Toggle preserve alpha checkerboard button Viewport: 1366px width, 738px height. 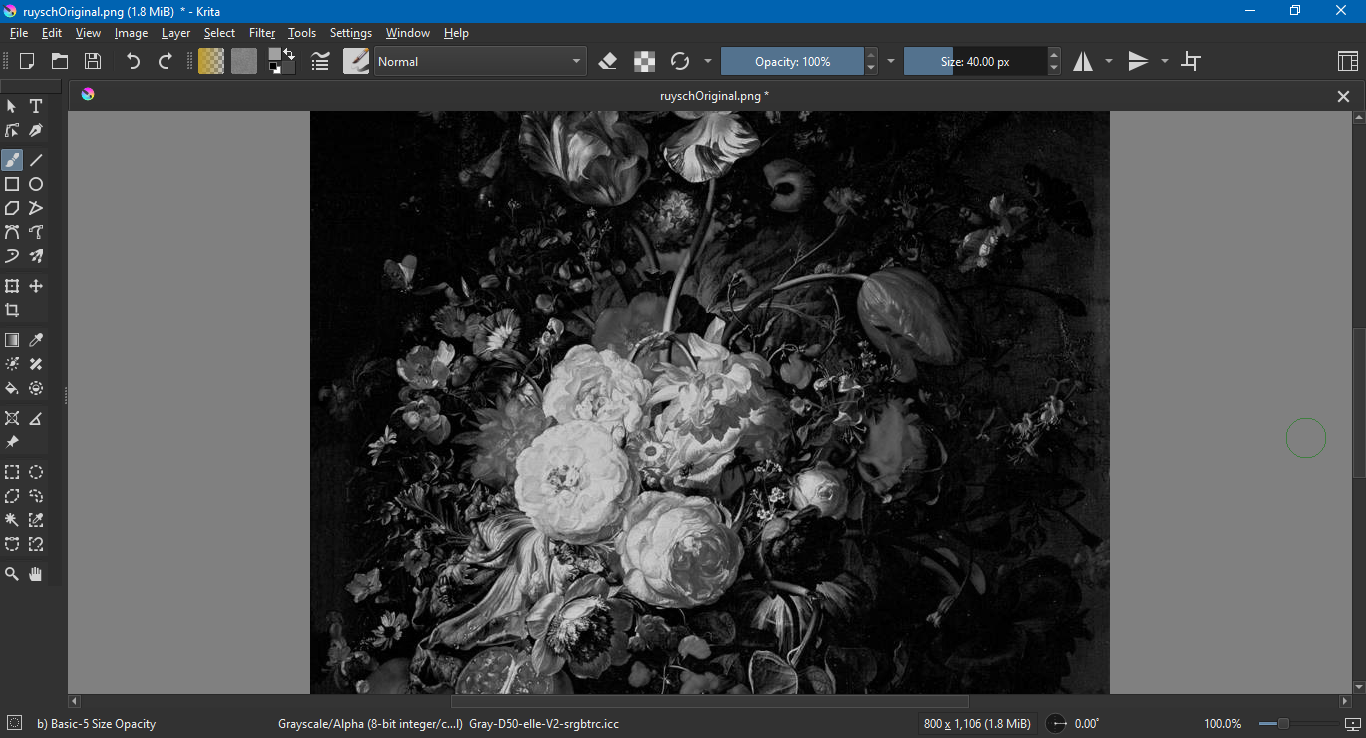point(644,61)
